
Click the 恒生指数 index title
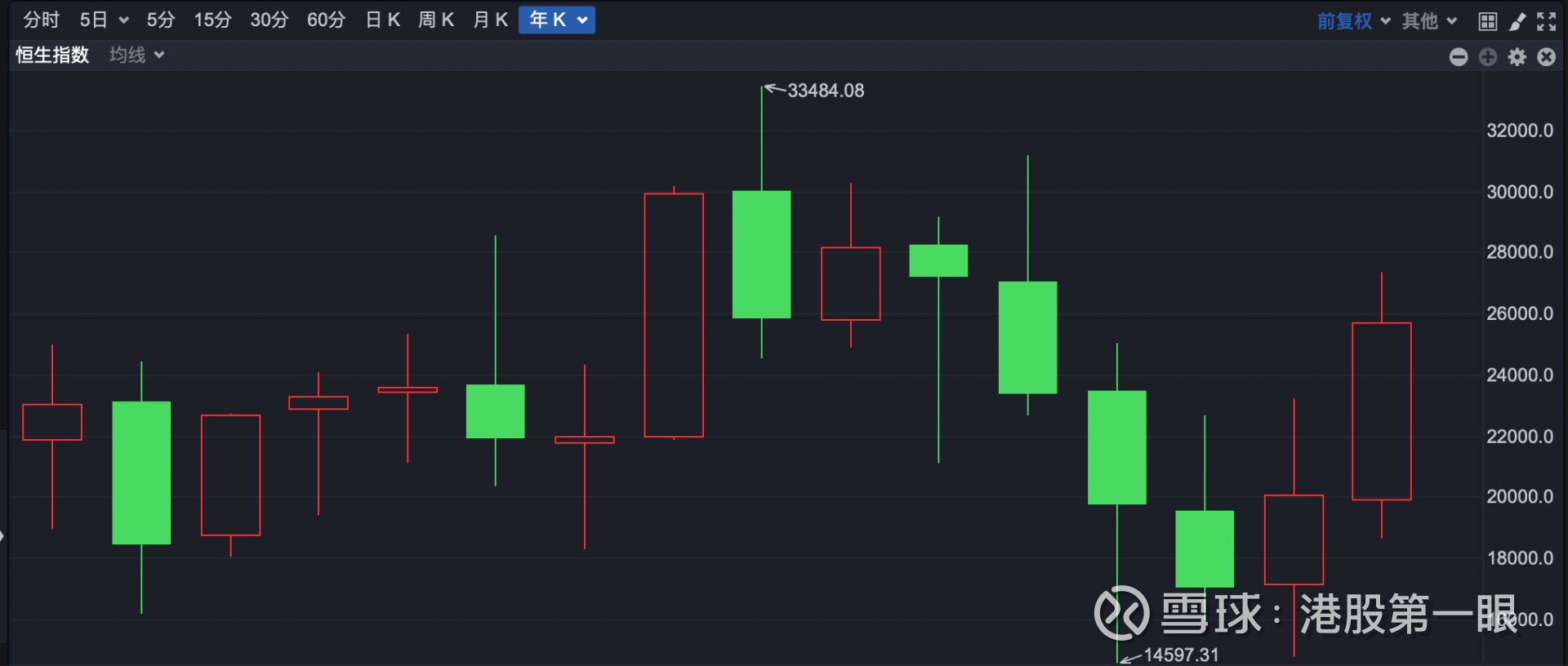[x=52, y=55]
